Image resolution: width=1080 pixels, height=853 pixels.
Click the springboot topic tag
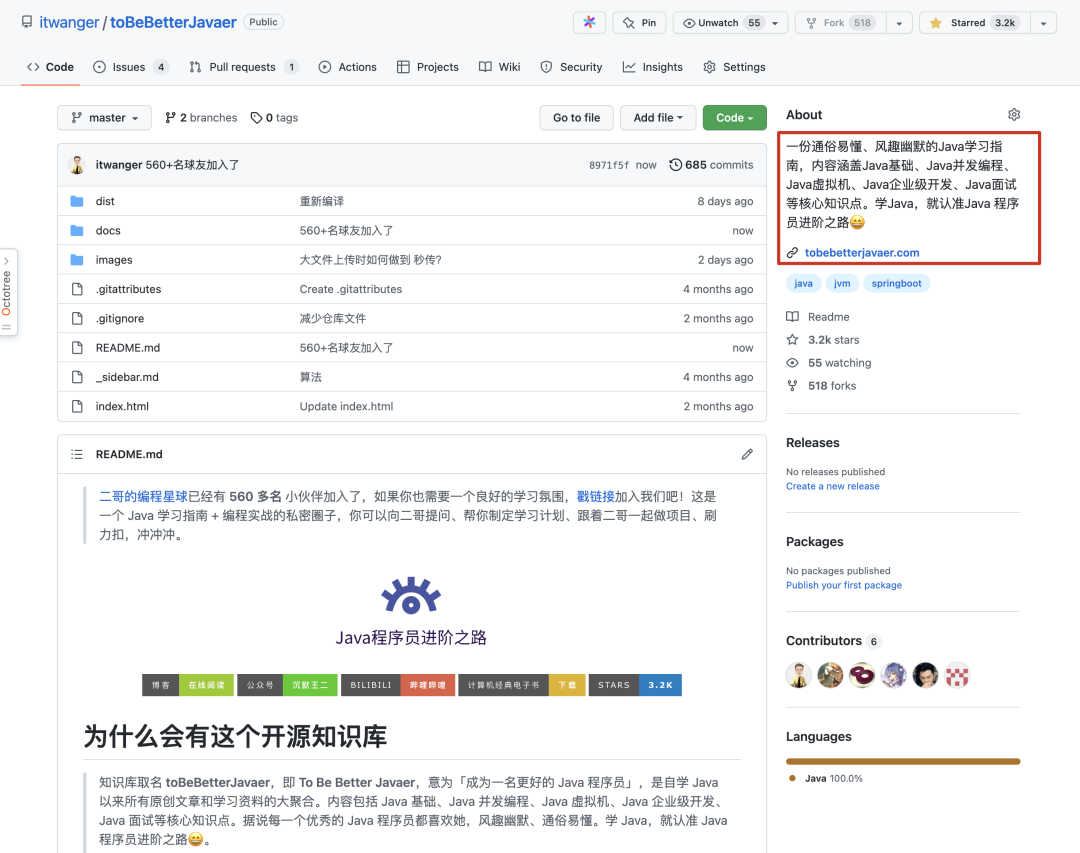pos(896,283)
